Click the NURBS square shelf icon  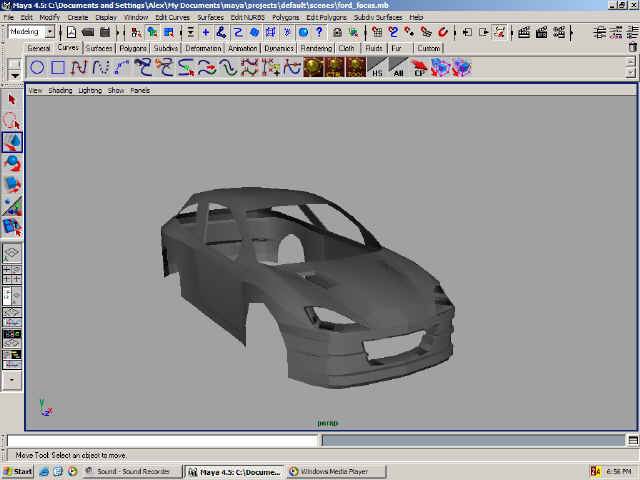tap(58, 68)
